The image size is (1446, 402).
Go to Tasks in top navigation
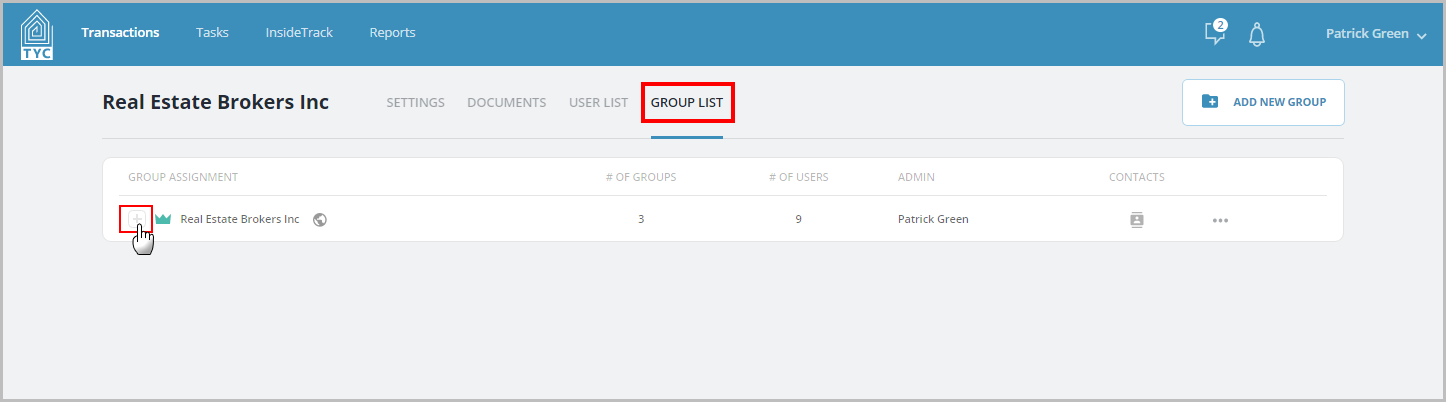tap(212, 33)
